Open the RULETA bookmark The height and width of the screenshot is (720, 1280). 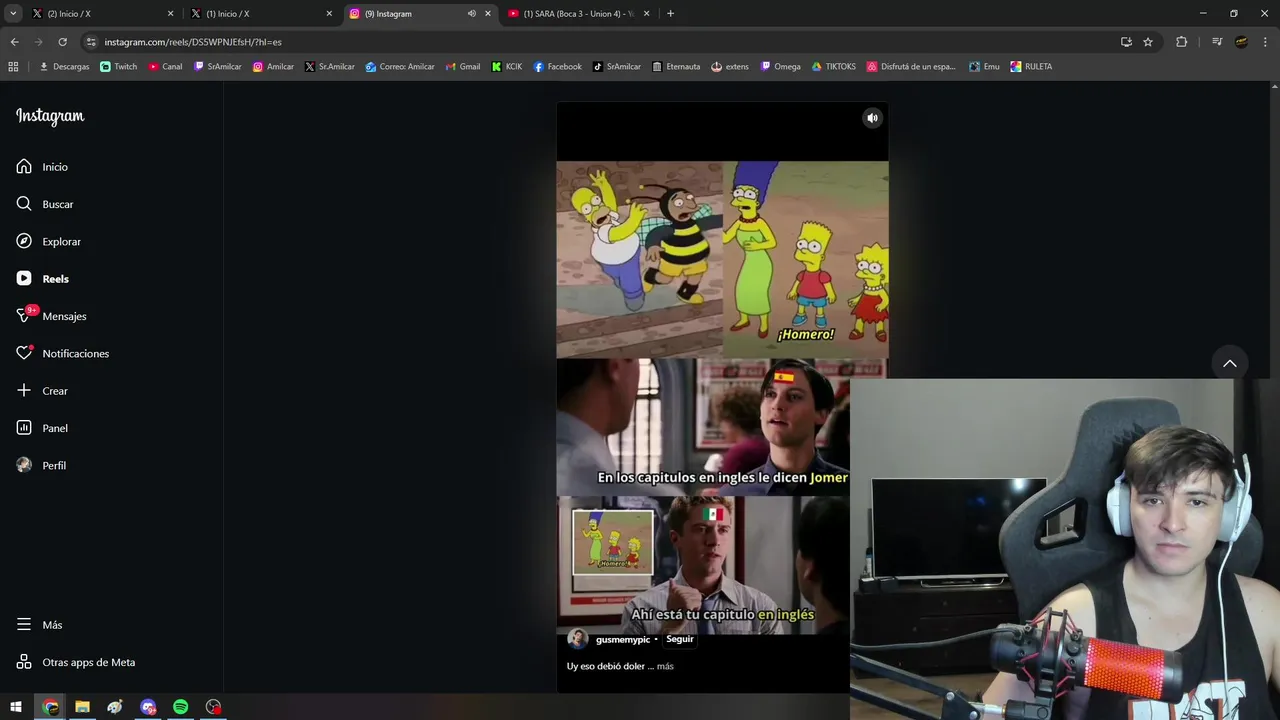[x=1031, y=67]
